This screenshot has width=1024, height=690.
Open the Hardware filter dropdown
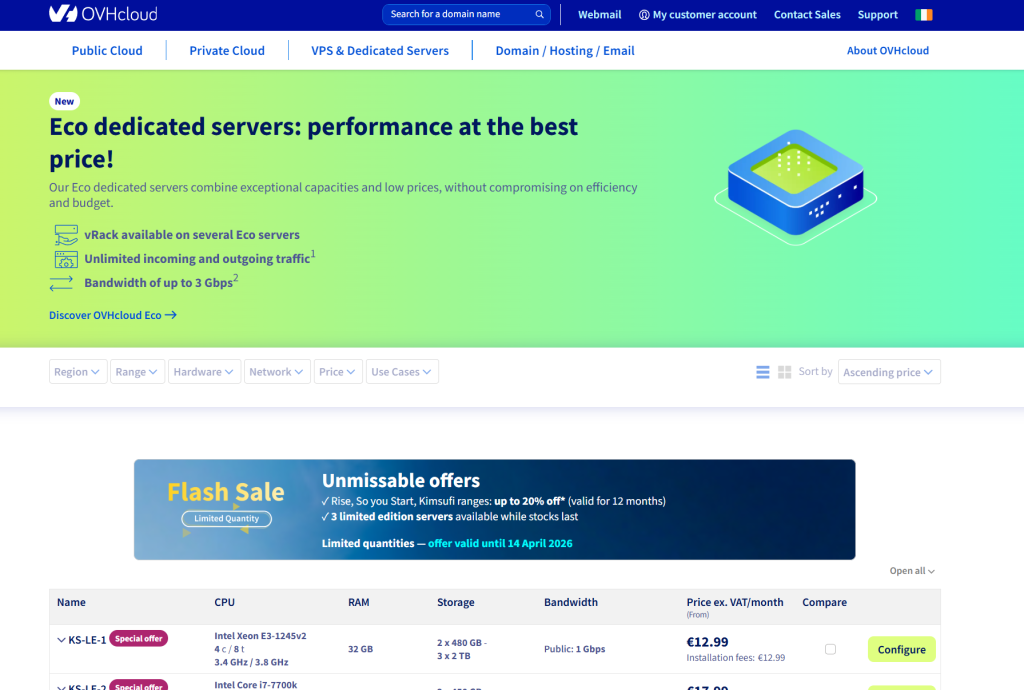click(x=204, y=372)
